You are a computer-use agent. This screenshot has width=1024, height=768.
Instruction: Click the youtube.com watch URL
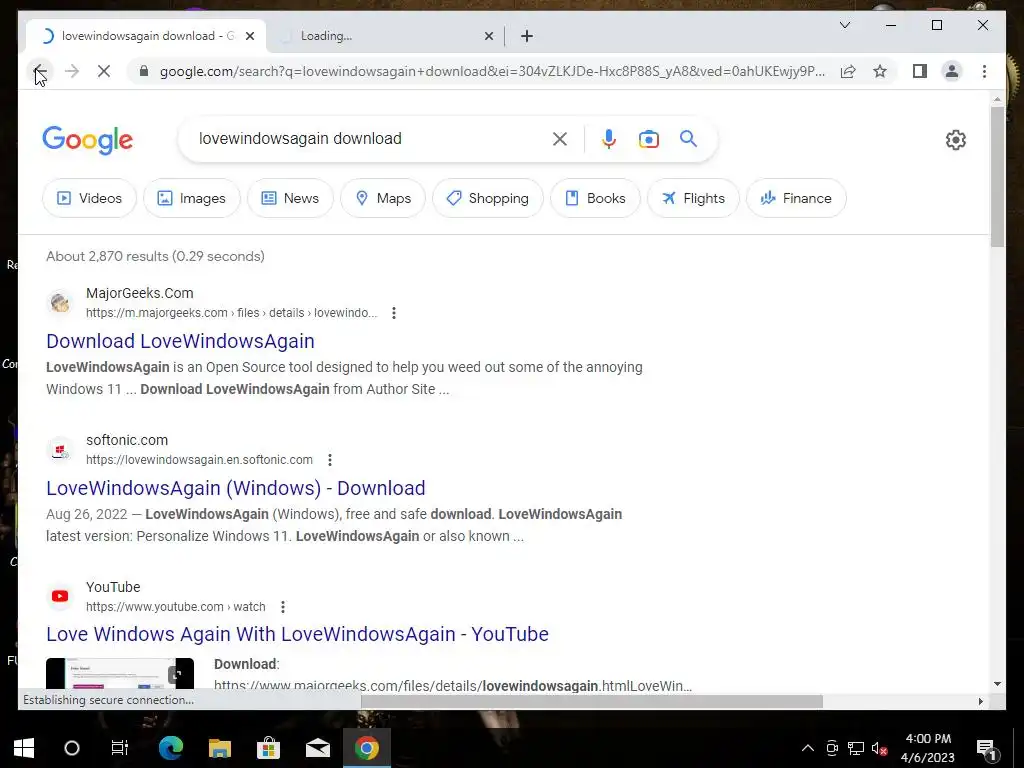pyautogui.click(x=176, y=607)
